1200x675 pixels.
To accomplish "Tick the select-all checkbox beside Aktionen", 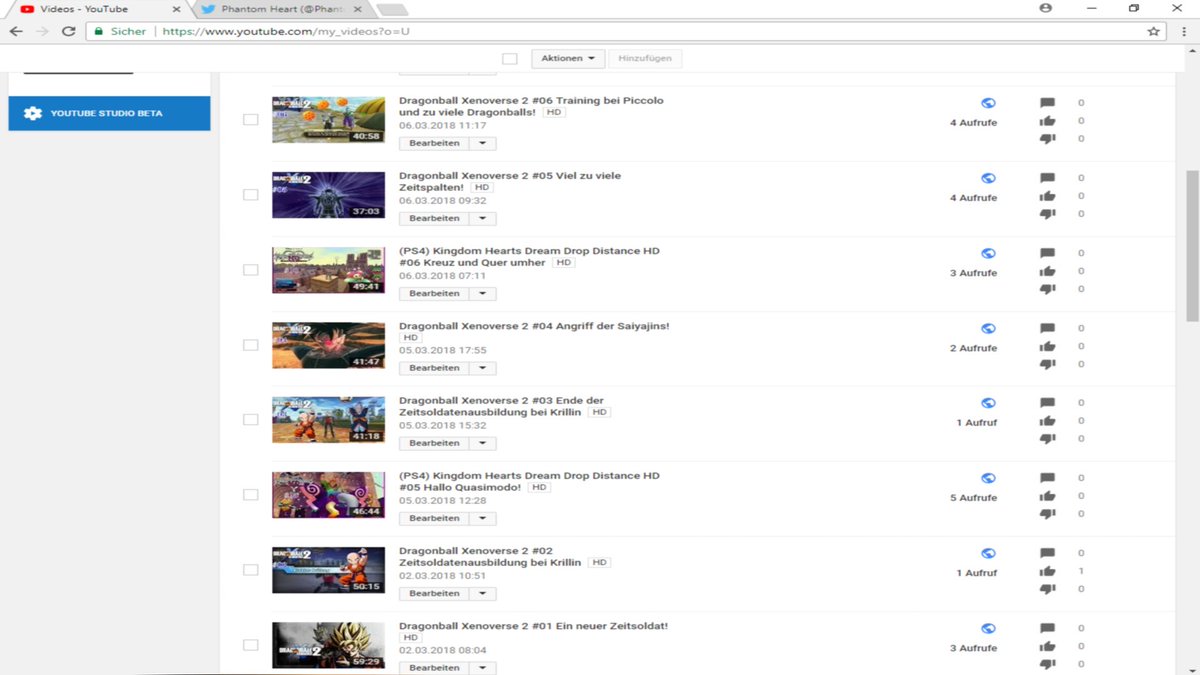I will (x=510, y=59).
